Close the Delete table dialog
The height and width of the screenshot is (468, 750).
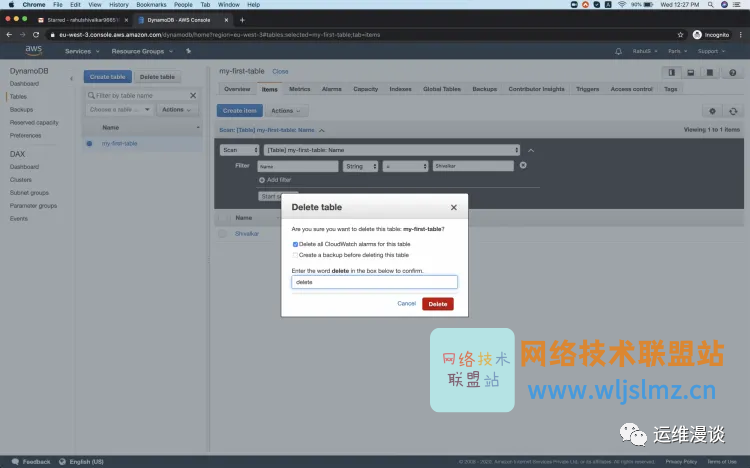453,207
